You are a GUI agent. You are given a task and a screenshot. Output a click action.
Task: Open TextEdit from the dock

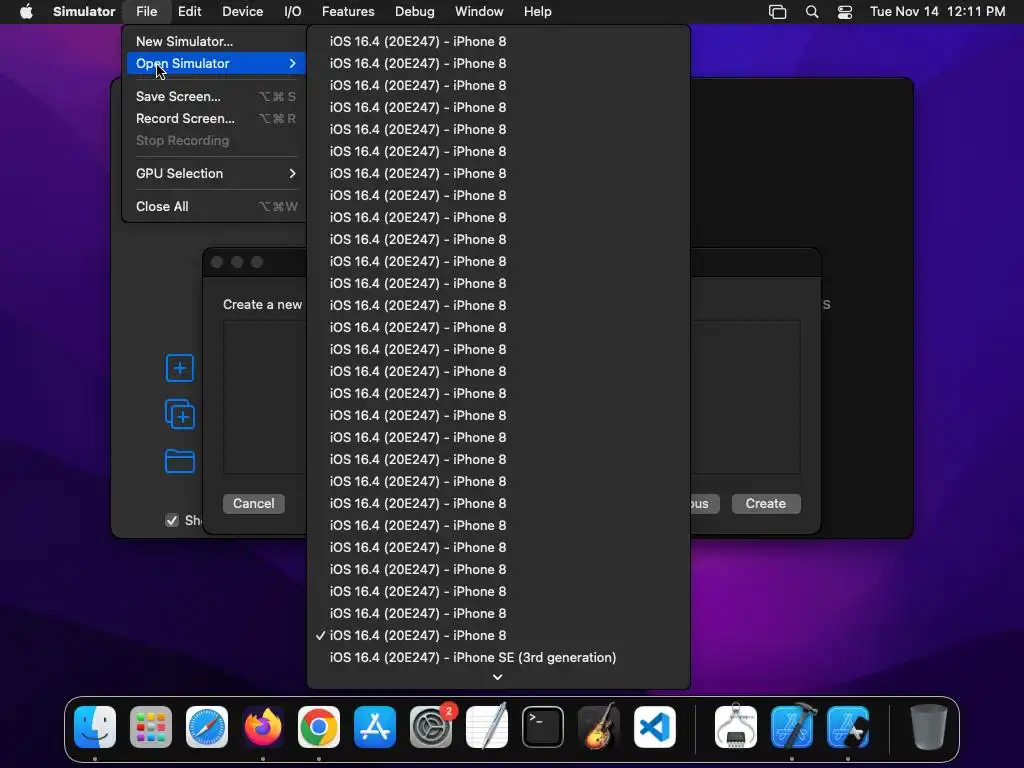pos(487,727)
